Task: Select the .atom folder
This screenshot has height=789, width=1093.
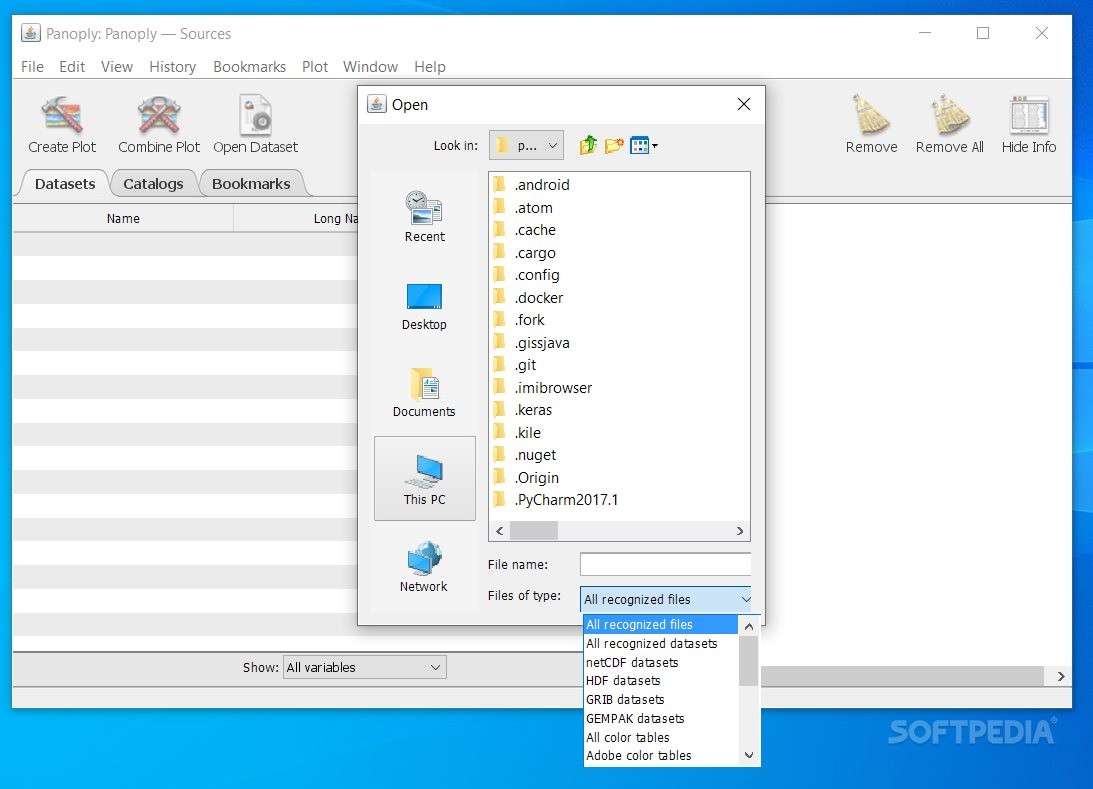Action: click(x=523, y=208)
